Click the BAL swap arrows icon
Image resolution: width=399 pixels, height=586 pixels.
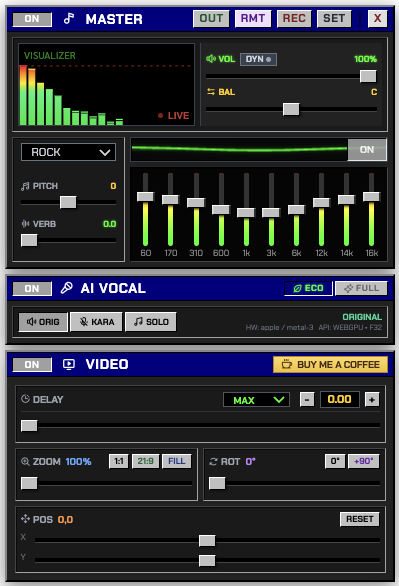(211, 92)
